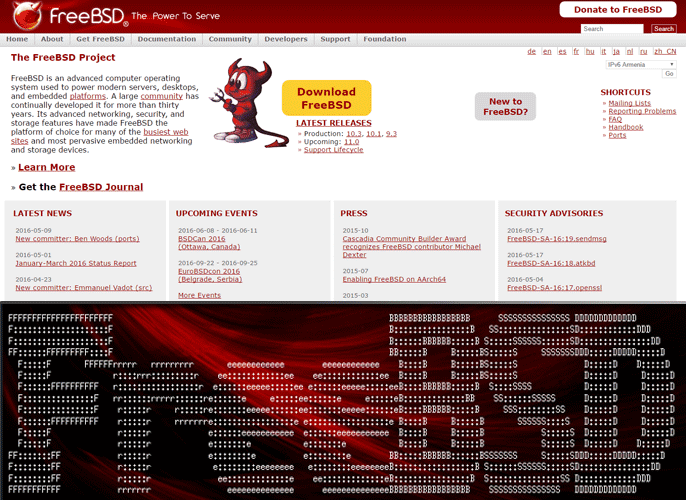The image size is (686, 500).
Task: Switch language to fr
Action: click(576, 51)
